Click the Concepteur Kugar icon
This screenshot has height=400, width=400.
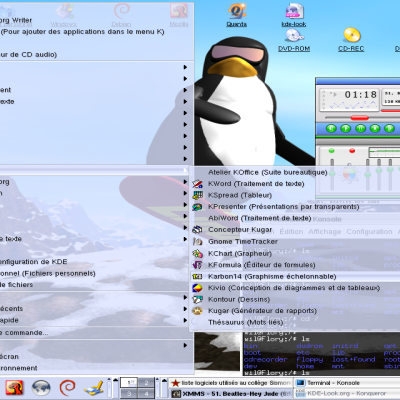coord(197,230)
